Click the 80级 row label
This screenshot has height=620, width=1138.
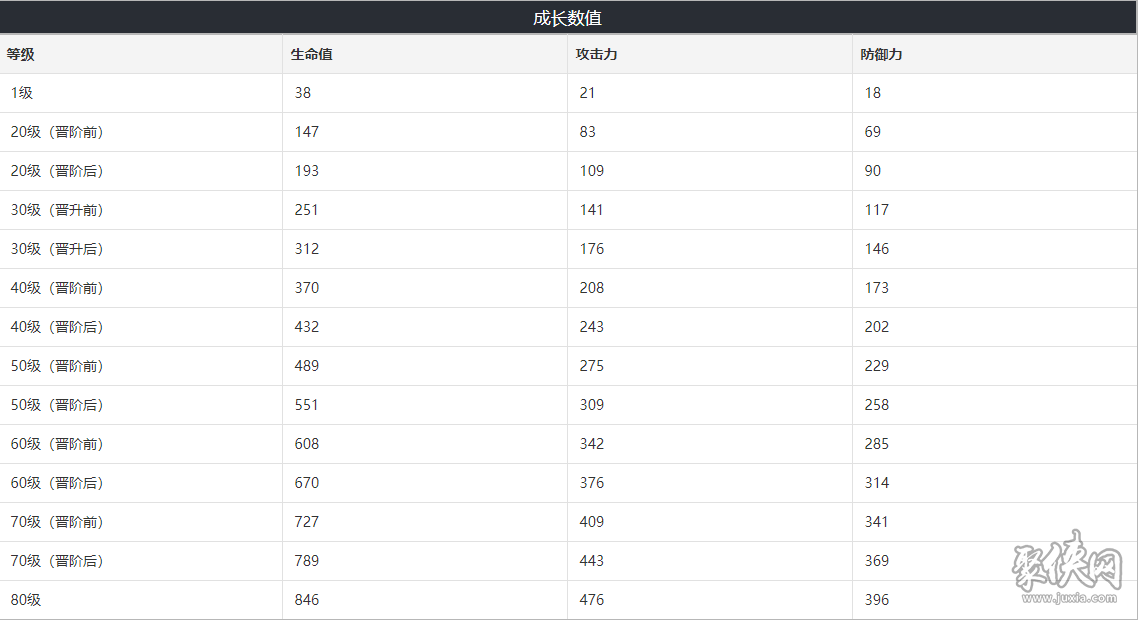(25, 600)
